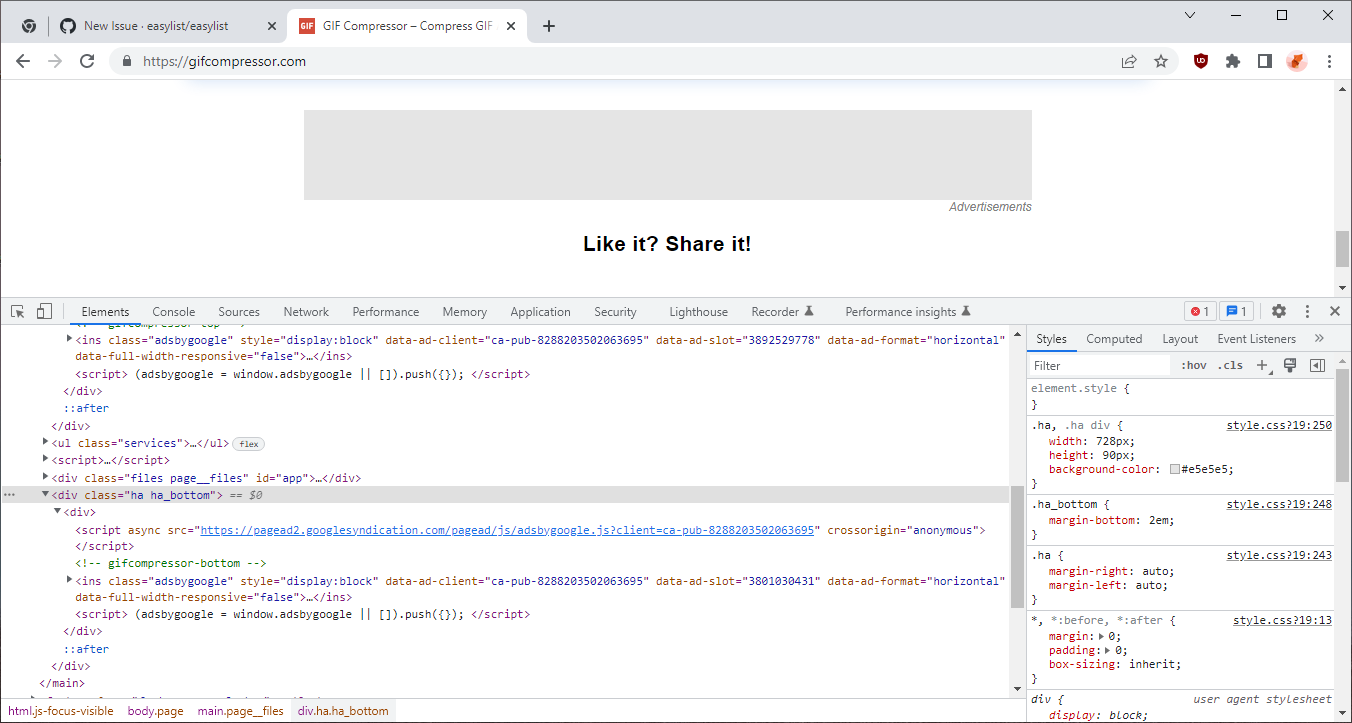This screenshot has width=1352, height=723.
Task: Open DevTools settings gear
Action: point(1280,311)
